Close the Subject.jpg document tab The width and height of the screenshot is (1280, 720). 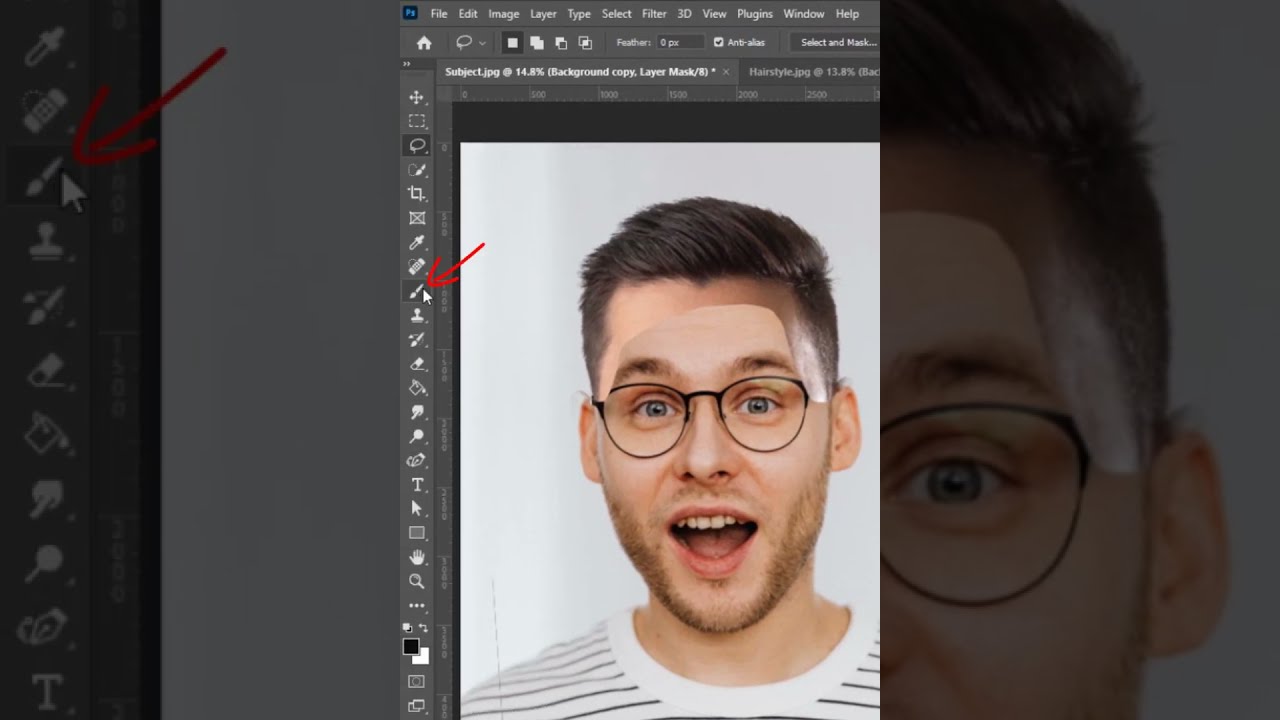[x=726, y=72]
